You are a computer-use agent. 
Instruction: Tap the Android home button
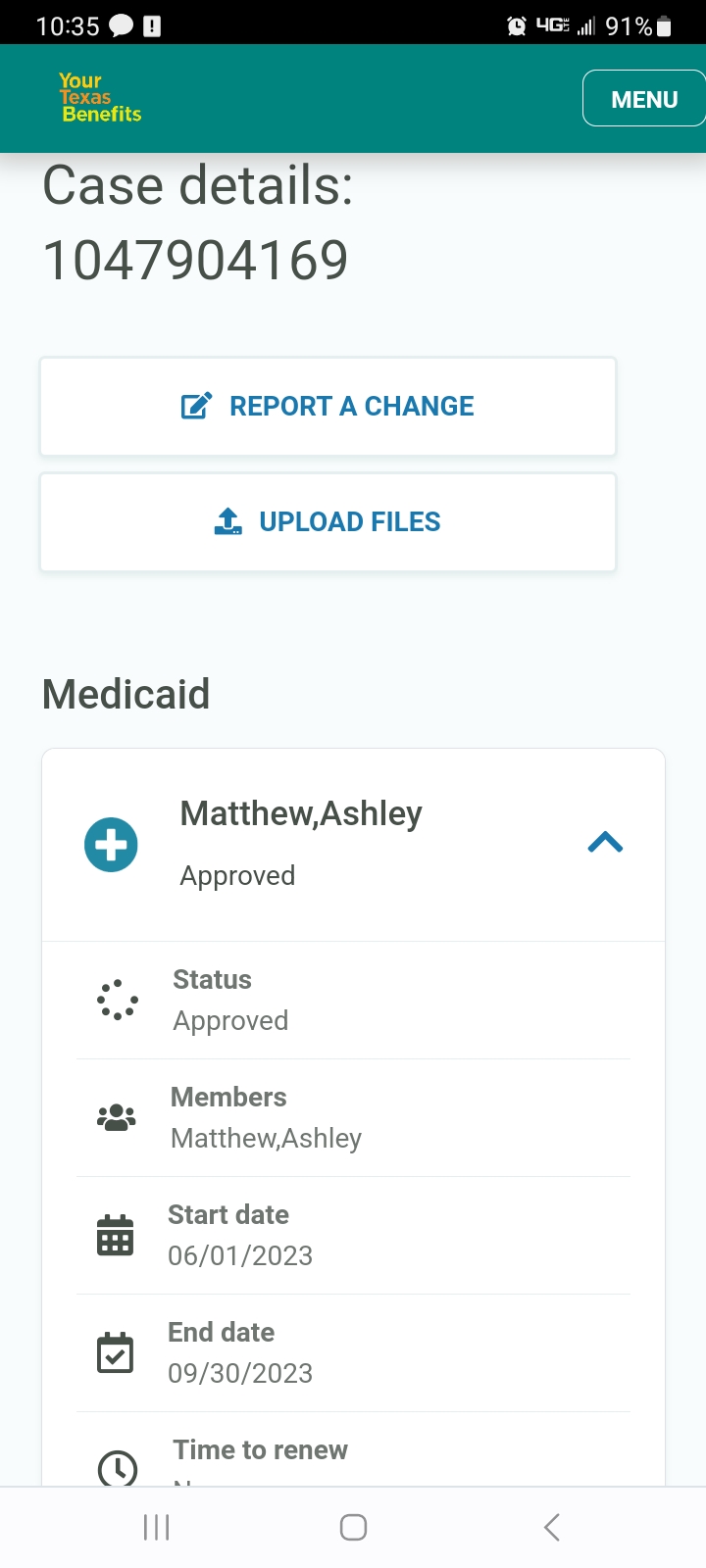pyautogui.click(x=353, y=1527)
